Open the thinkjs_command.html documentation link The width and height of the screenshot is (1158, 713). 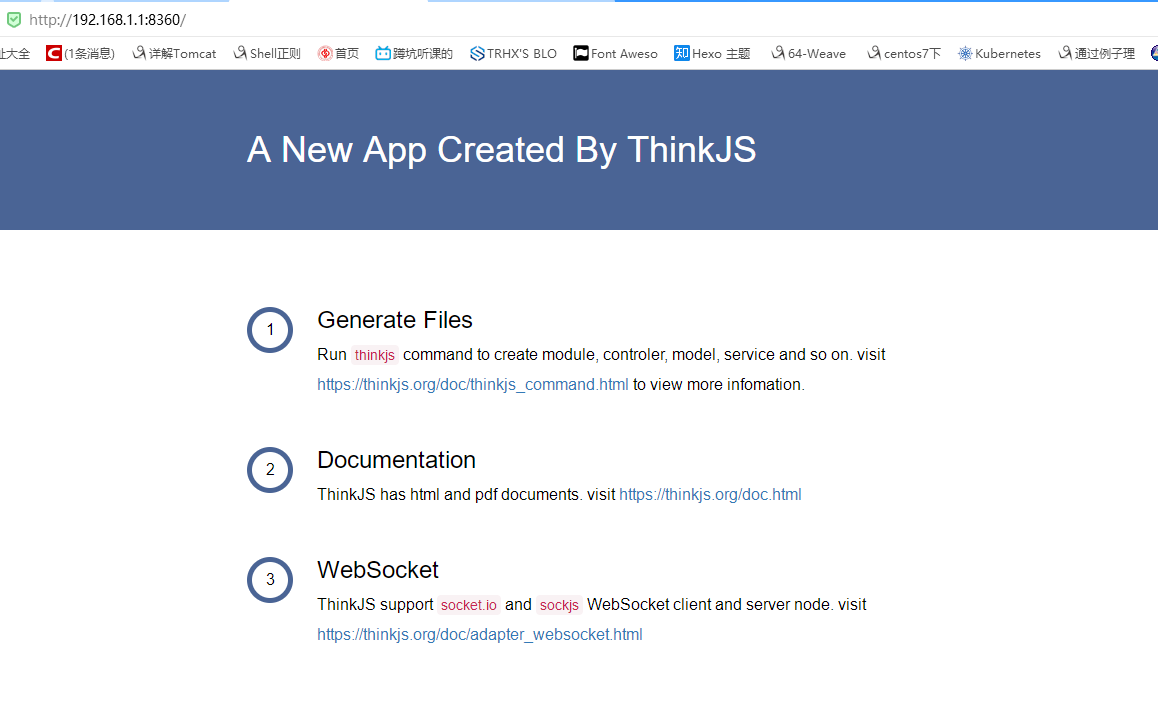(472, 385)
